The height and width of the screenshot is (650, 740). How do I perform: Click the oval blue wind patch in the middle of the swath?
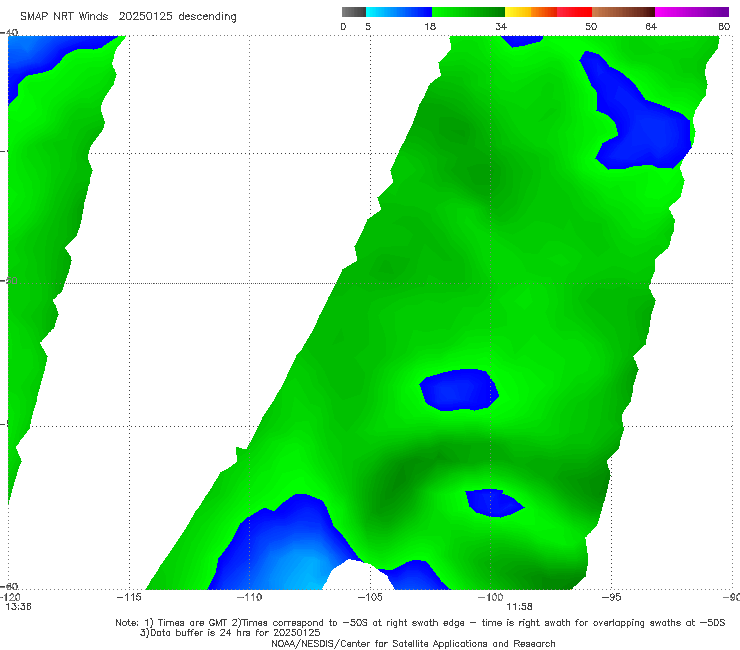tap(459, 390)
